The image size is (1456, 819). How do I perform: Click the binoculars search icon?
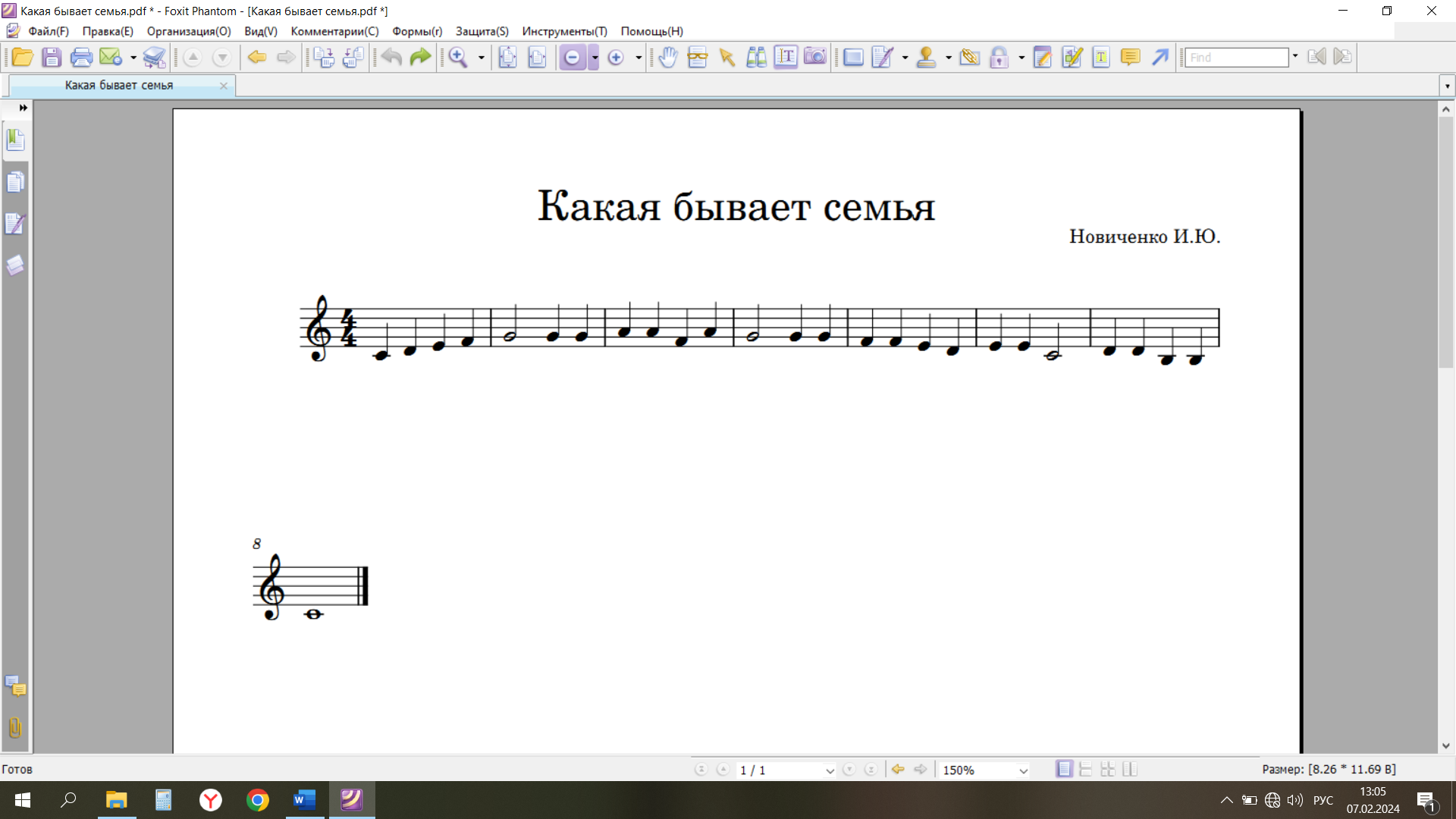pos(756,58)
